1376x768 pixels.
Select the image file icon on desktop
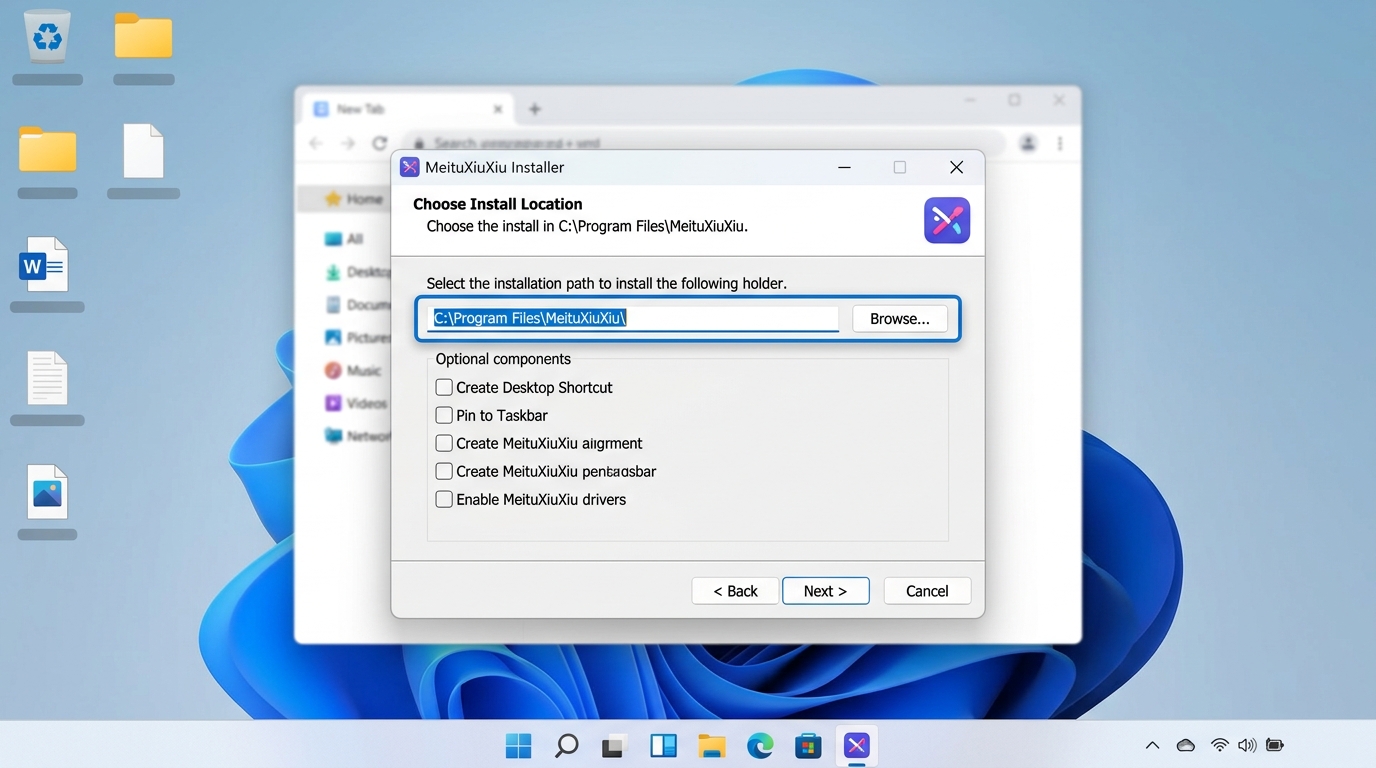(x=47, y=492)
